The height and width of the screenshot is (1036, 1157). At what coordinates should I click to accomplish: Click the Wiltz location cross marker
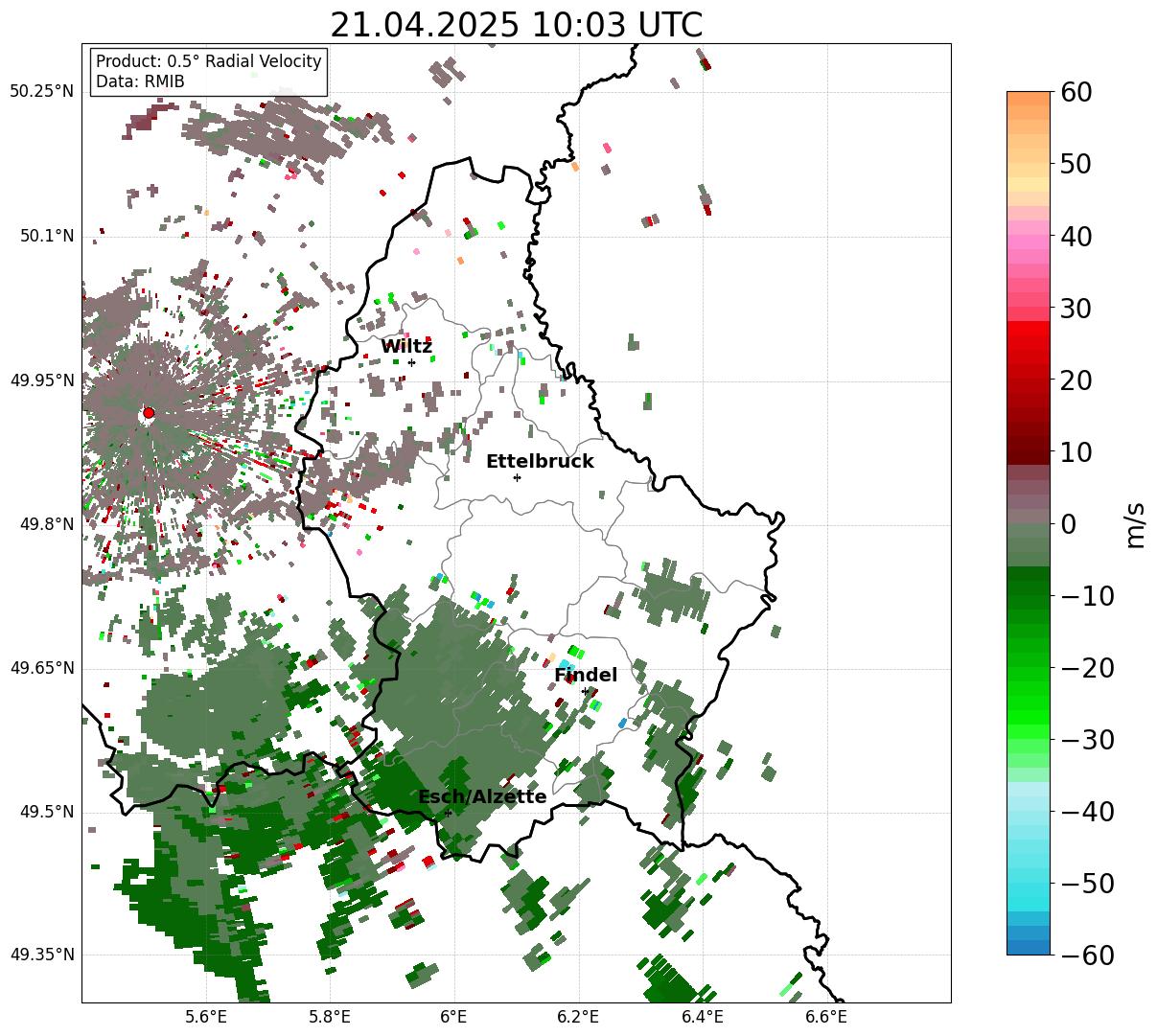(411, 362)
